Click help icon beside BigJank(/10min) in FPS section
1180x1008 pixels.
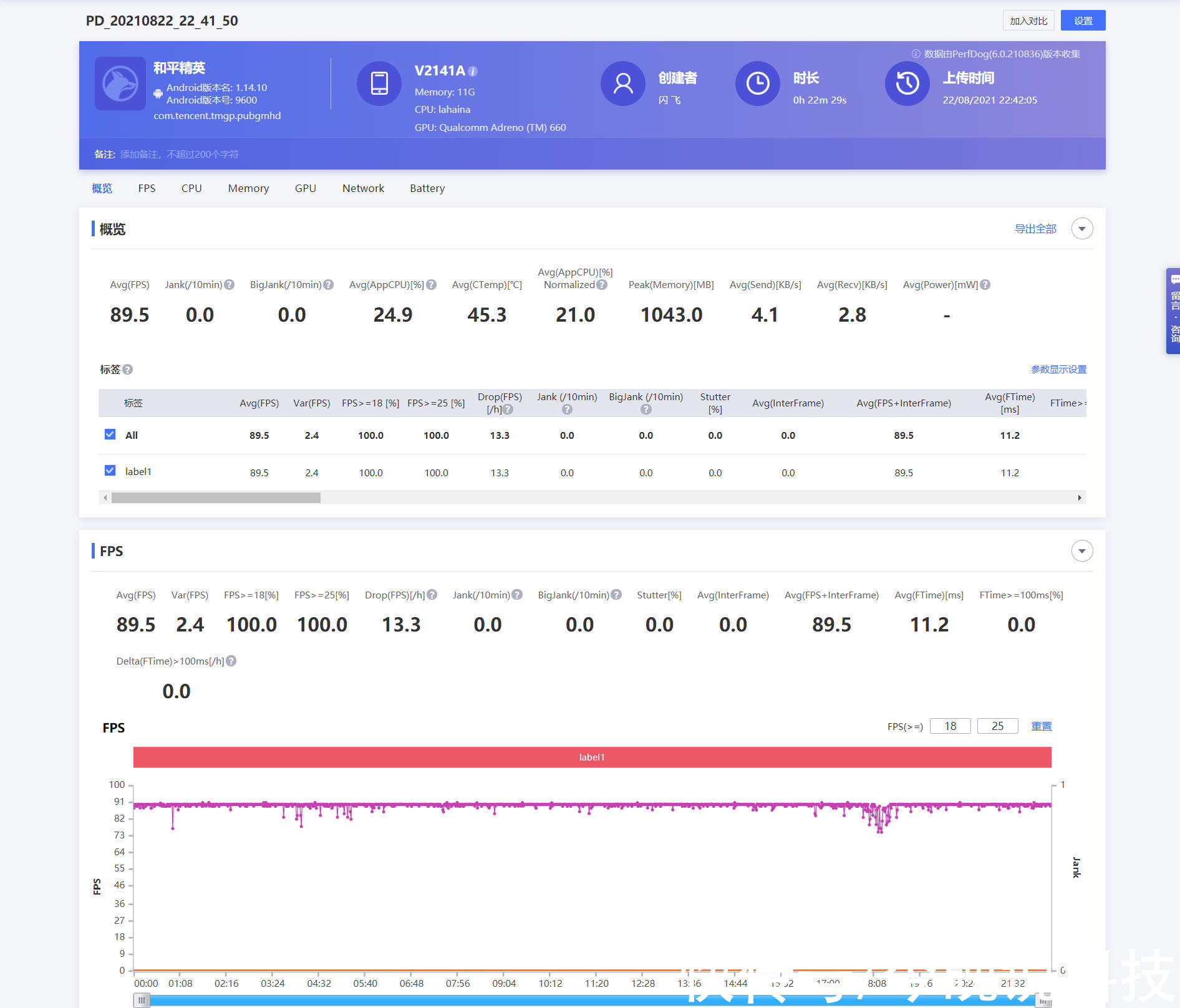616,595
